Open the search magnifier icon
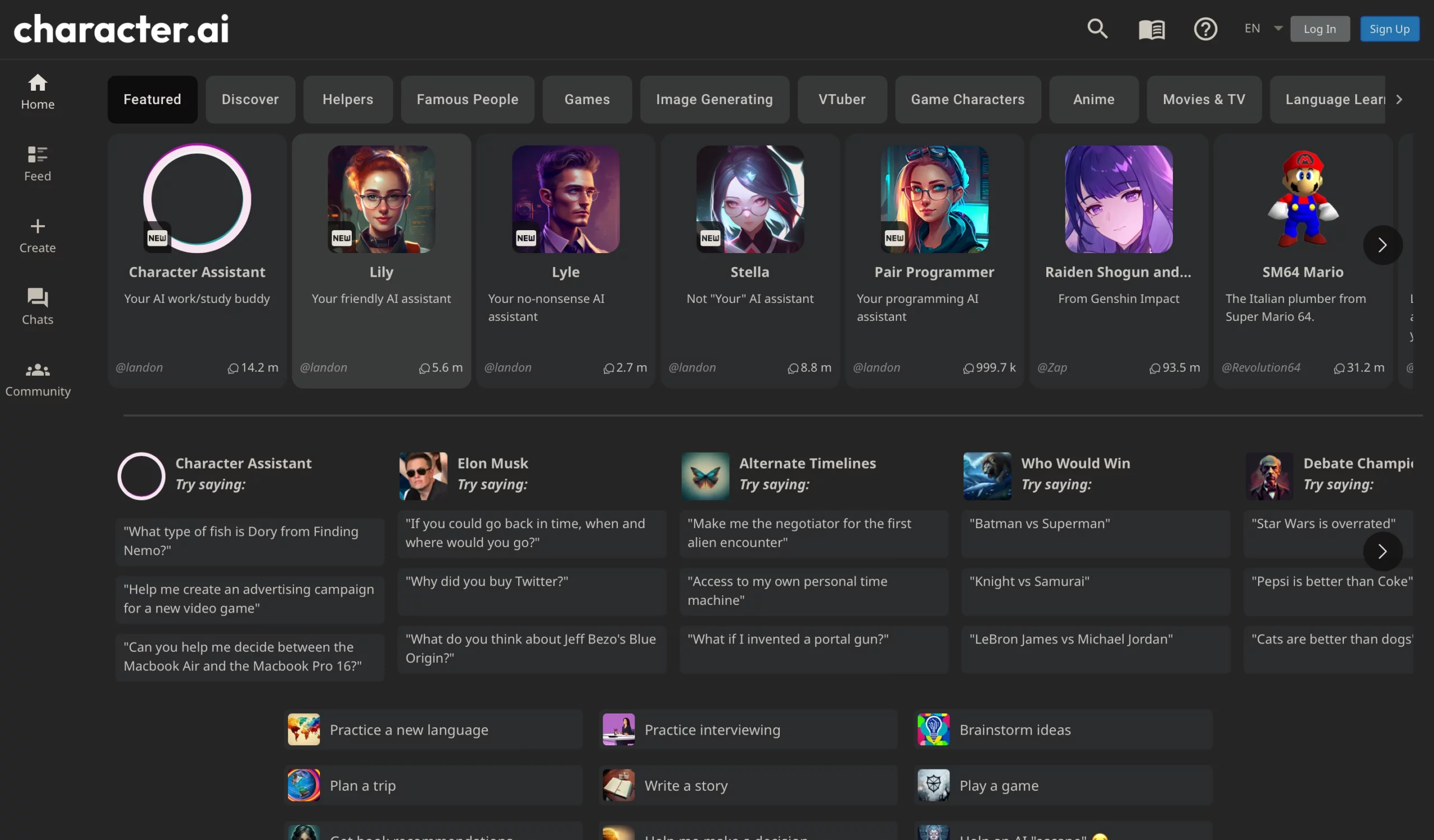The height and width of the screenshot is (840, 1434). pos(1097,29)
